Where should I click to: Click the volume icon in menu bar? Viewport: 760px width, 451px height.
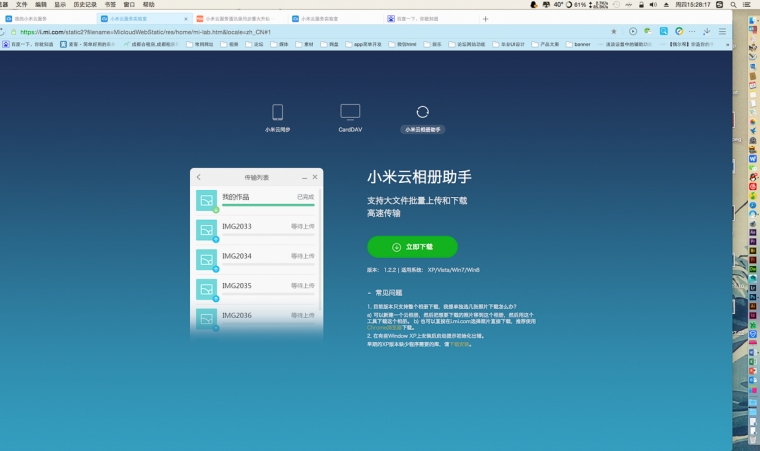pos(653,4)
